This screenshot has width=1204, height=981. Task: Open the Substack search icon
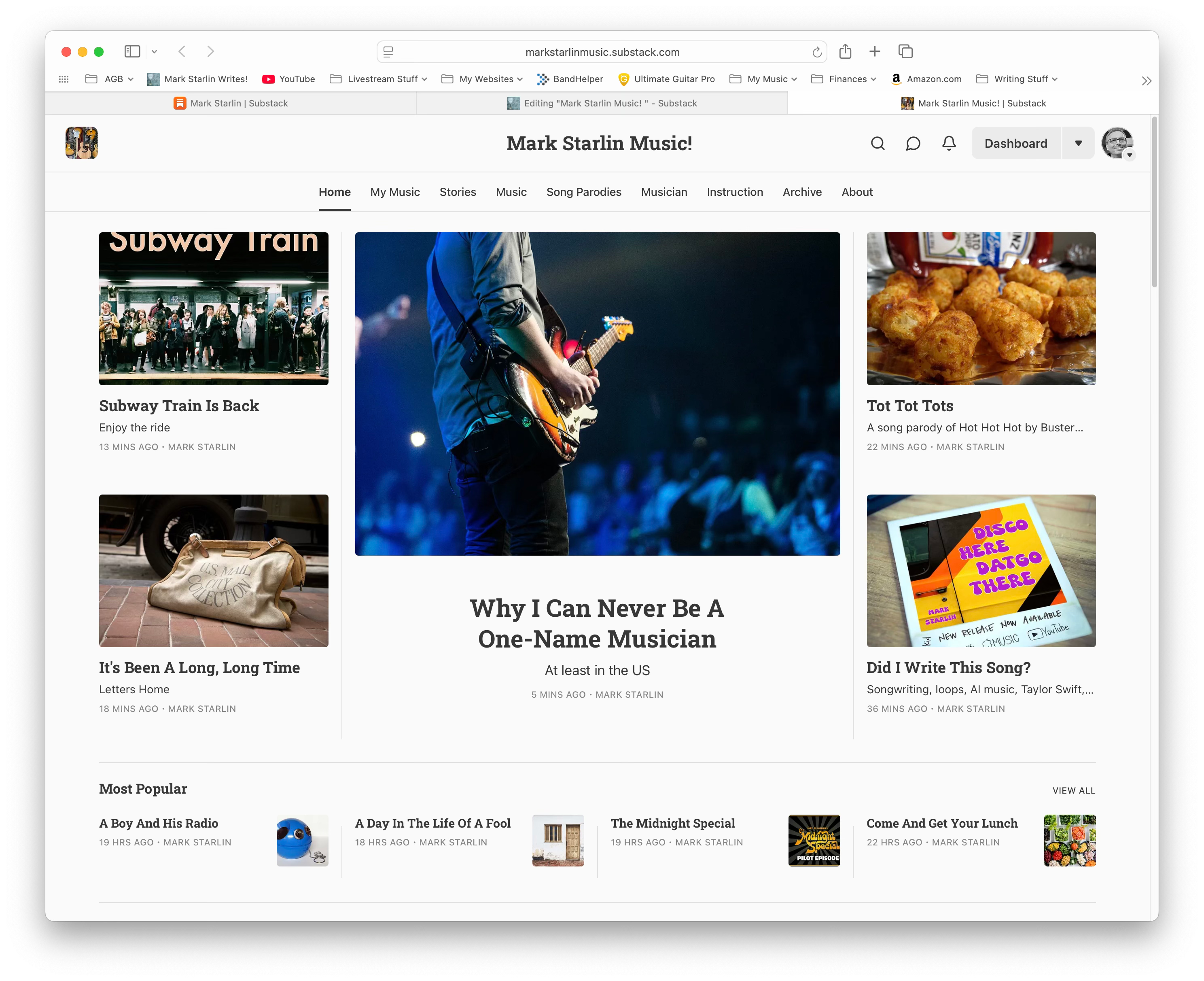(x=878, y=144)
